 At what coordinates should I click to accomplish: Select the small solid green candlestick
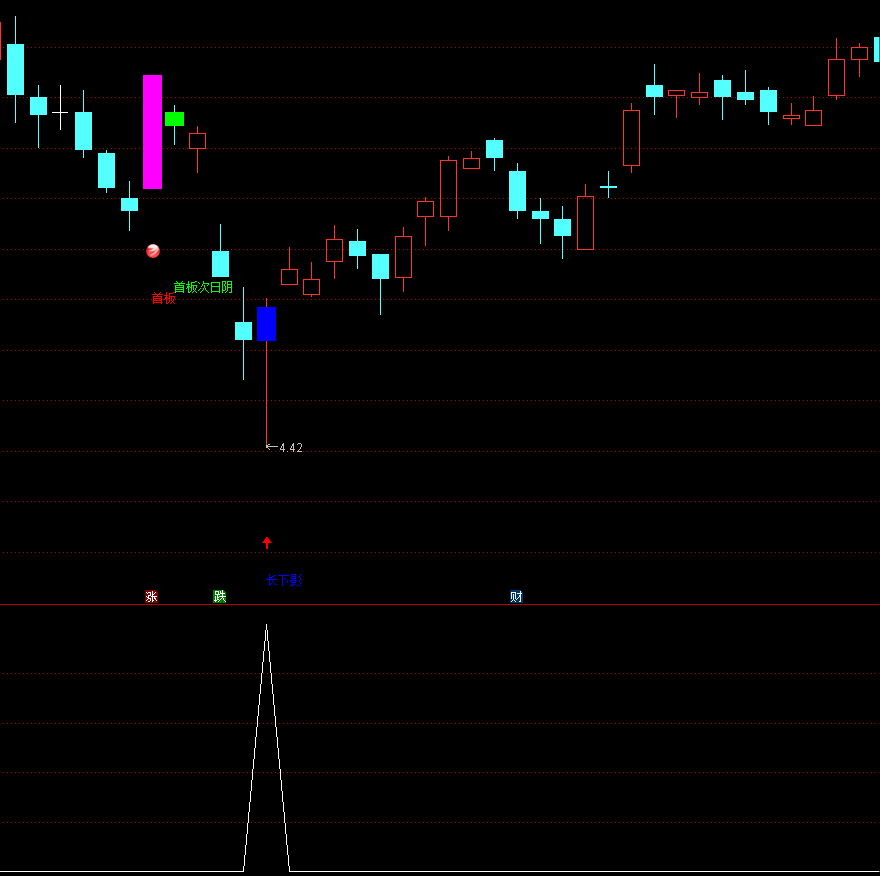click(174, 119)
